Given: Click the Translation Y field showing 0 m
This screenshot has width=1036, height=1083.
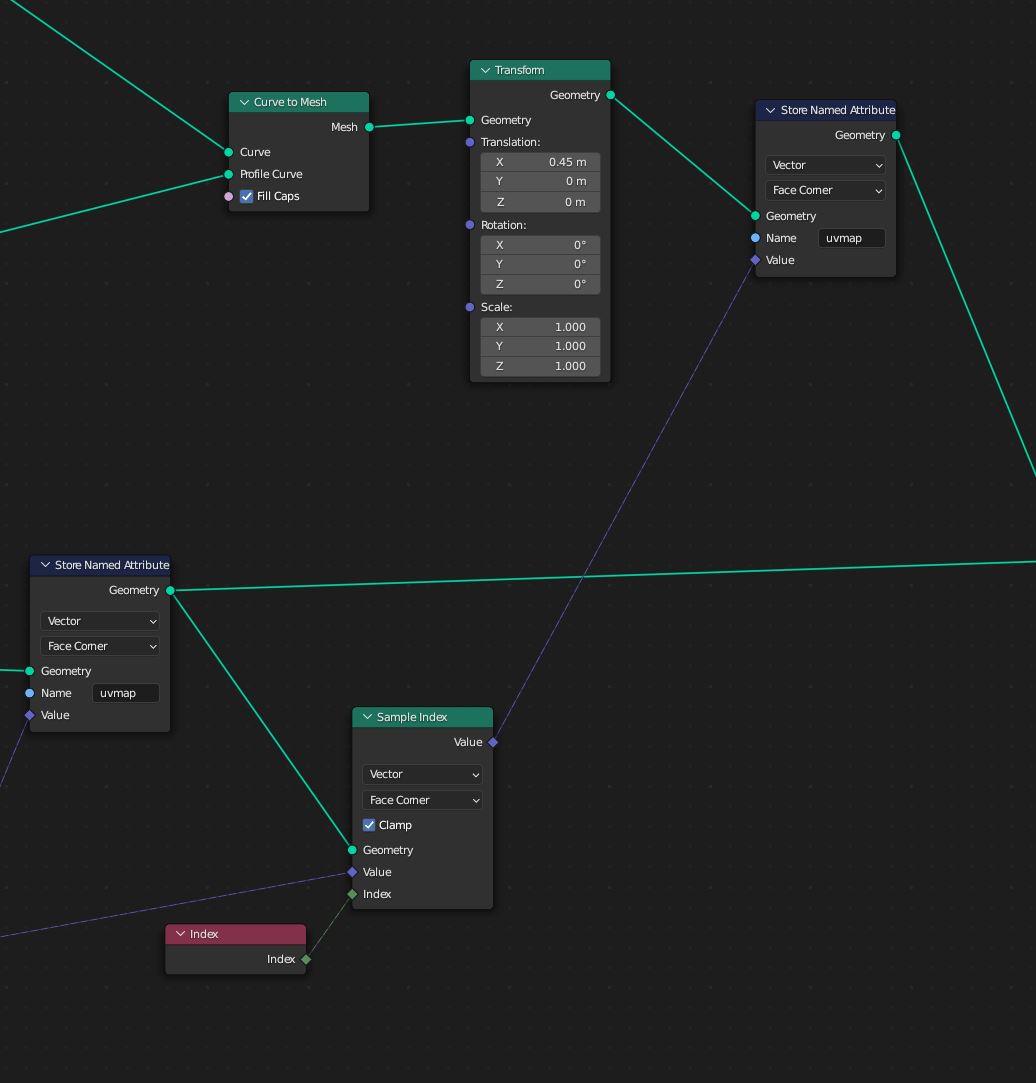Looking at the screenshot, I should 540,181.
